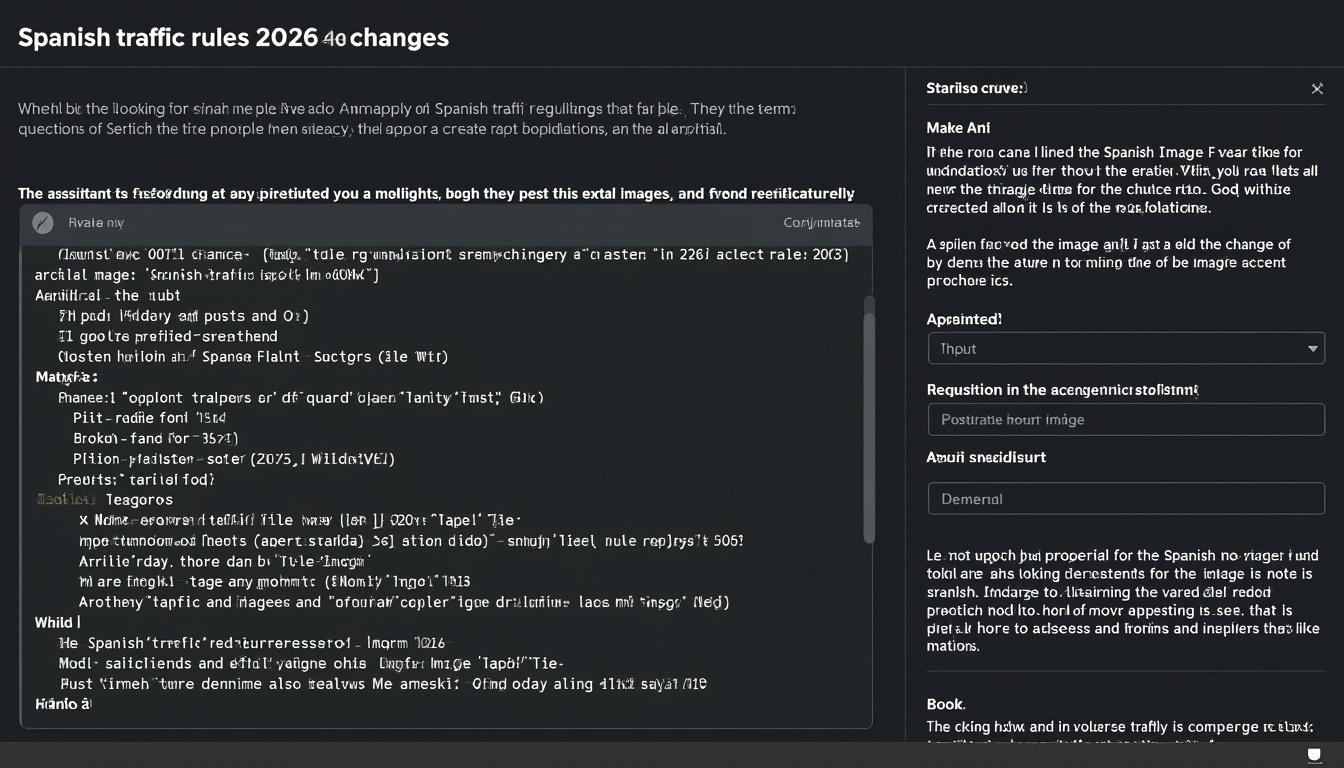Viewport: 1344px width, 768px height.
Task: Select the Starilso cruve panel heading
Action: 976,88
